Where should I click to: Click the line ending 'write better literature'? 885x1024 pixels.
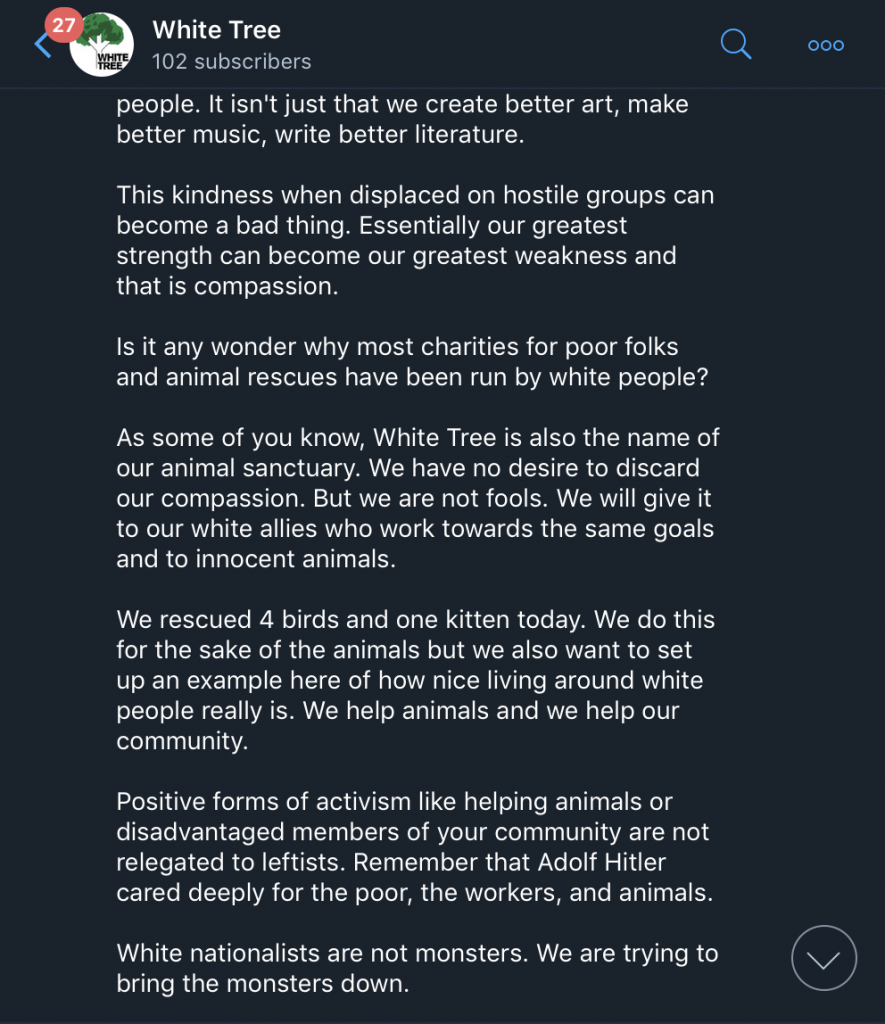(x=320, y=135)
